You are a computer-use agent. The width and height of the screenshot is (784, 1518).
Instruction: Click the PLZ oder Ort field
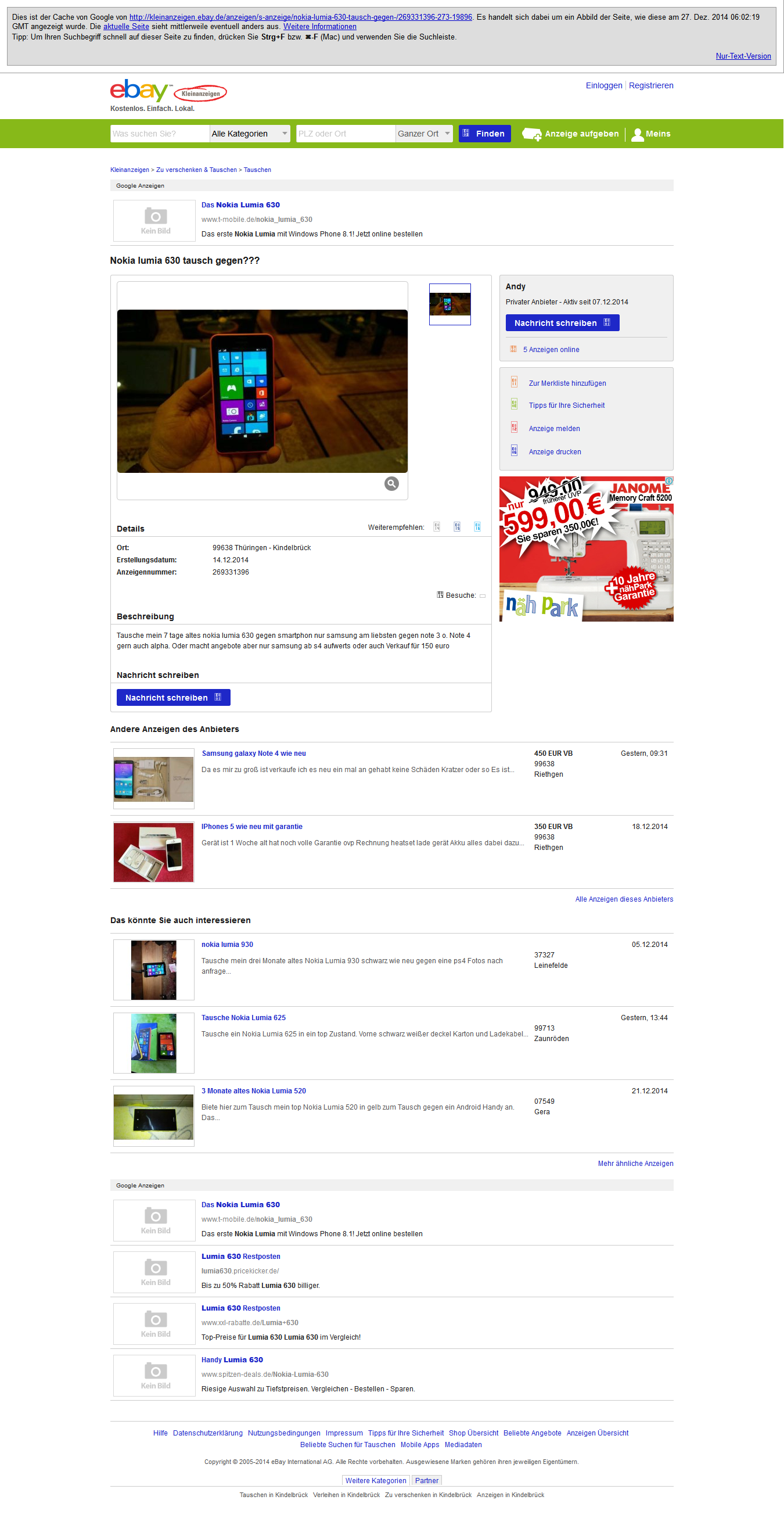click(x=345, y=134)
